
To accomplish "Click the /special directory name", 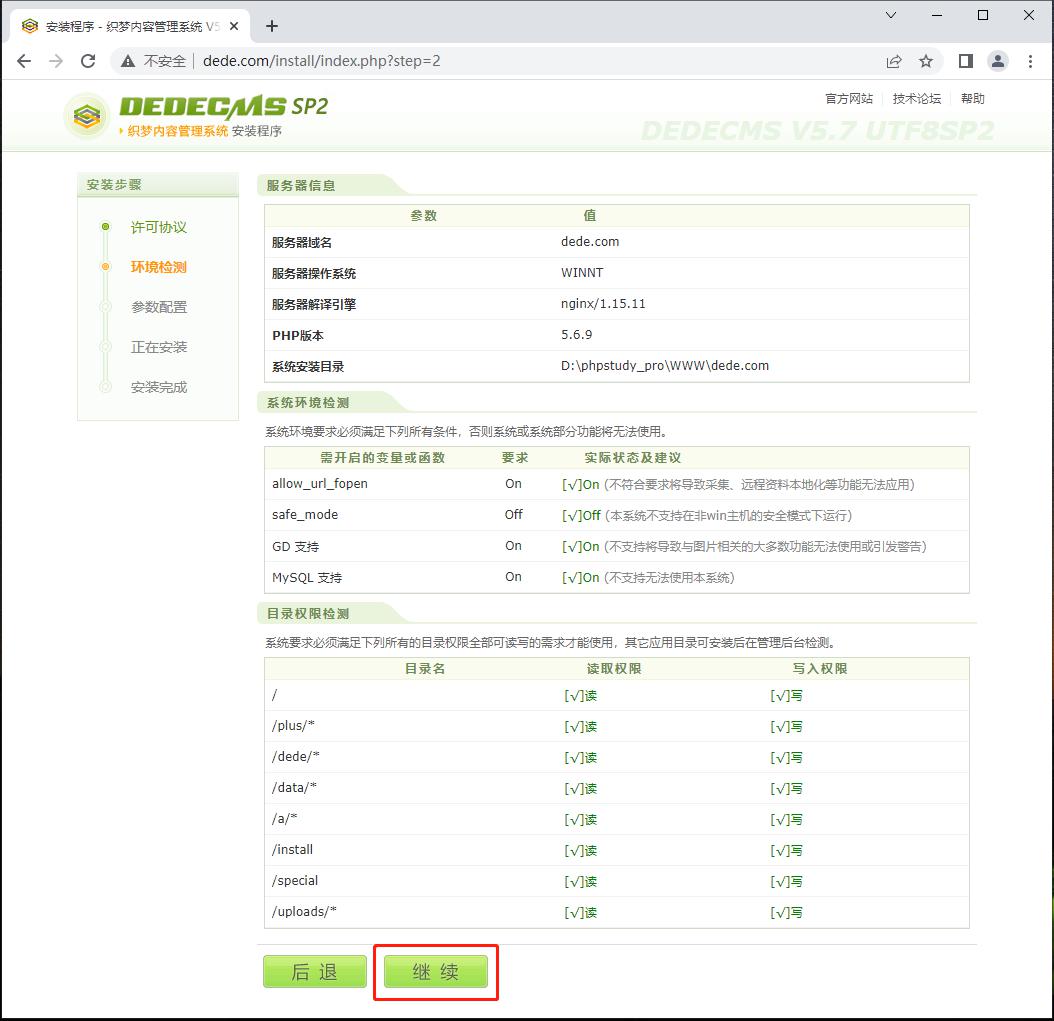I will [294, 881].
